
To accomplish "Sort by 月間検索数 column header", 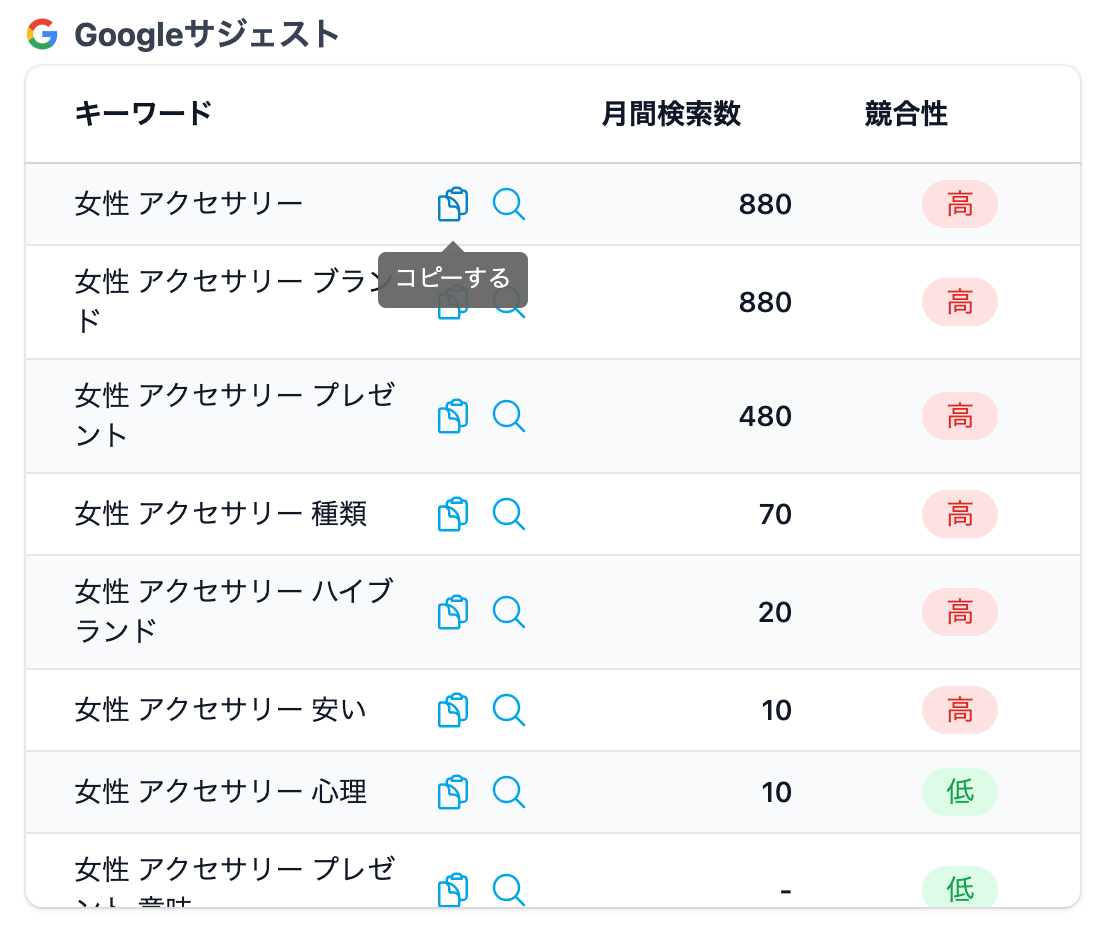I will [x=671, y=114].
